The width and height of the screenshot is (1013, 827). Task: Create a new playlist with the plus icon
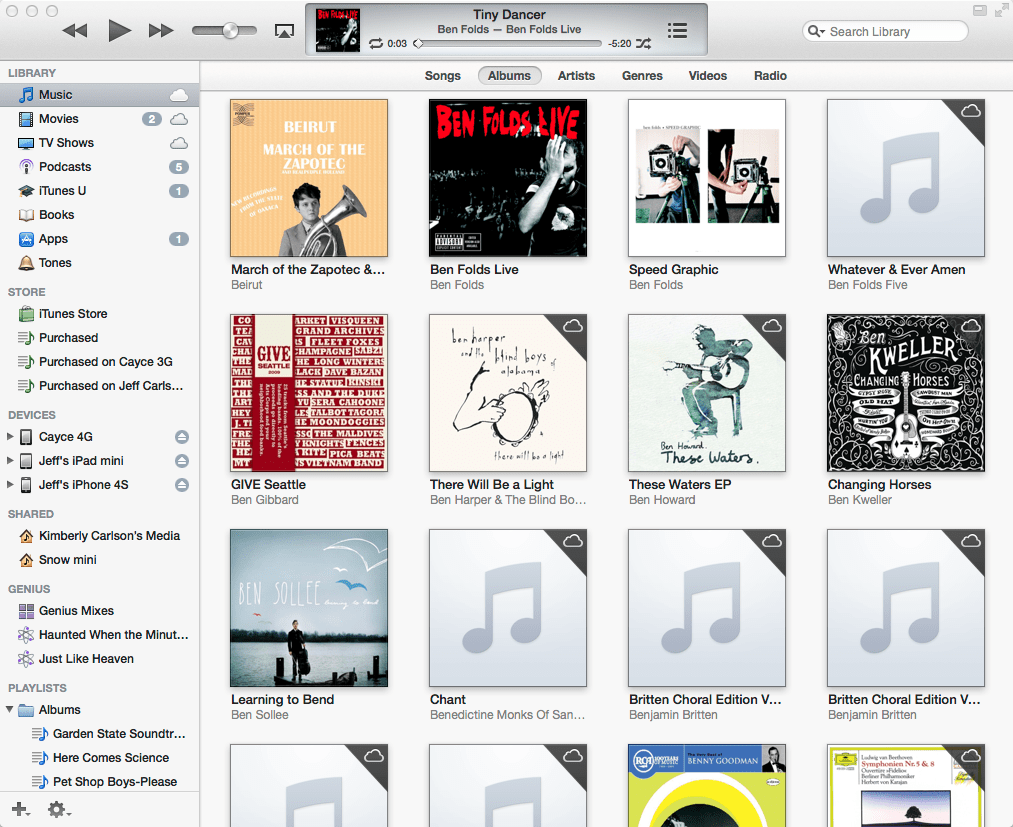point(19,809)
